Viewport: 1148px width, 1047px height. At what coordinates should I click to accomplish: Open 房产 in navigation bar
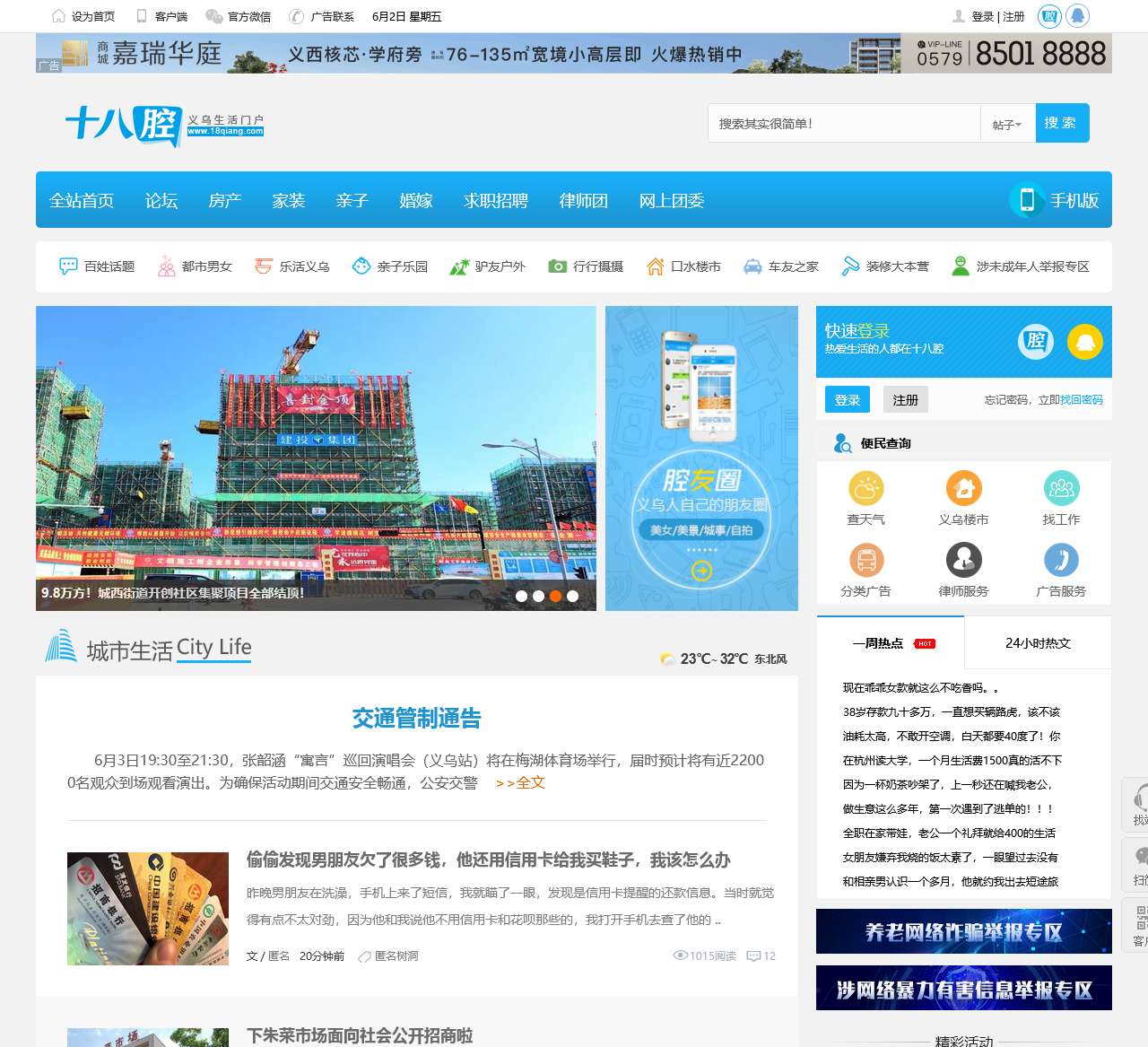pos(225,201)
